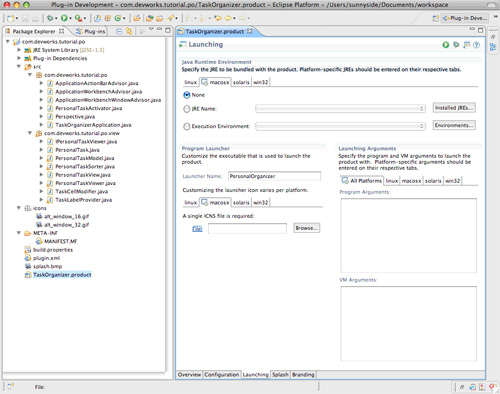
Task: Select splash.bmp in Package Explorer
Action: (x=47, y=266)
